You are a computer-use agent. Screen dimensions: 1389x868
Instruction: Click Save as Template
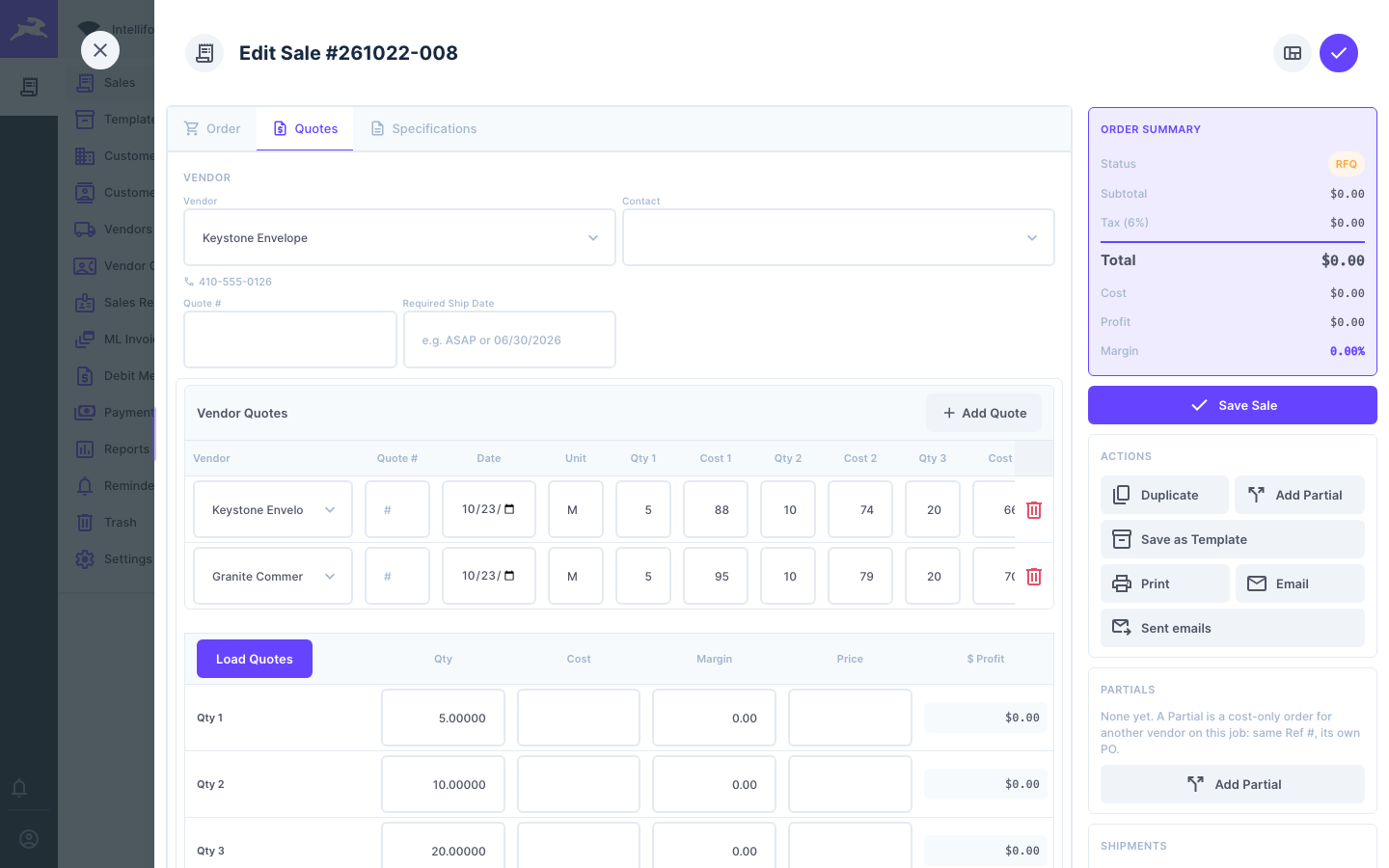coord(1233,539)
